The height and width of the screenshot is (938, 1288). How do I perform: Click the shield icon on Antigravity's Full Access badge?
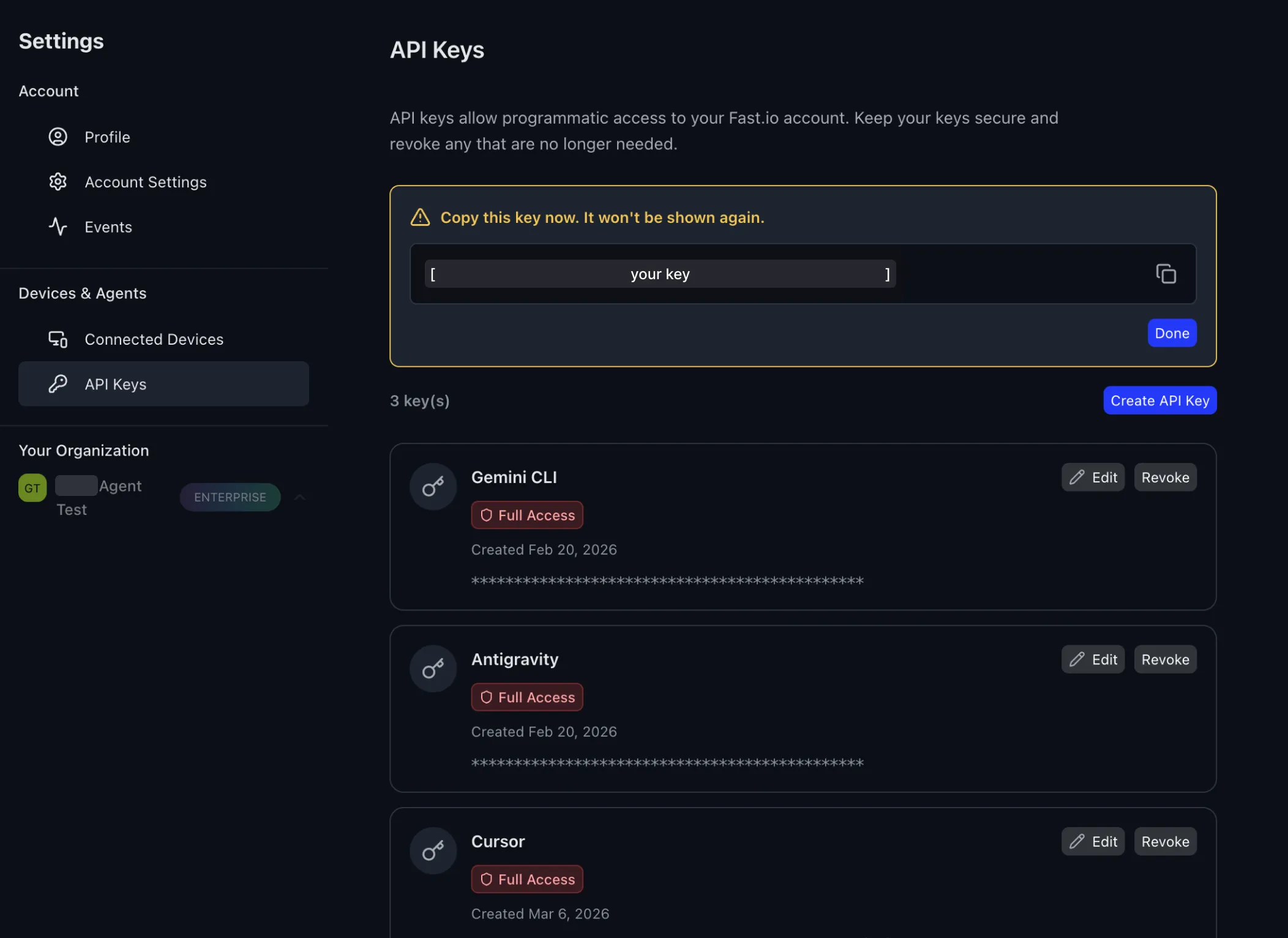[x=485, y=697]
